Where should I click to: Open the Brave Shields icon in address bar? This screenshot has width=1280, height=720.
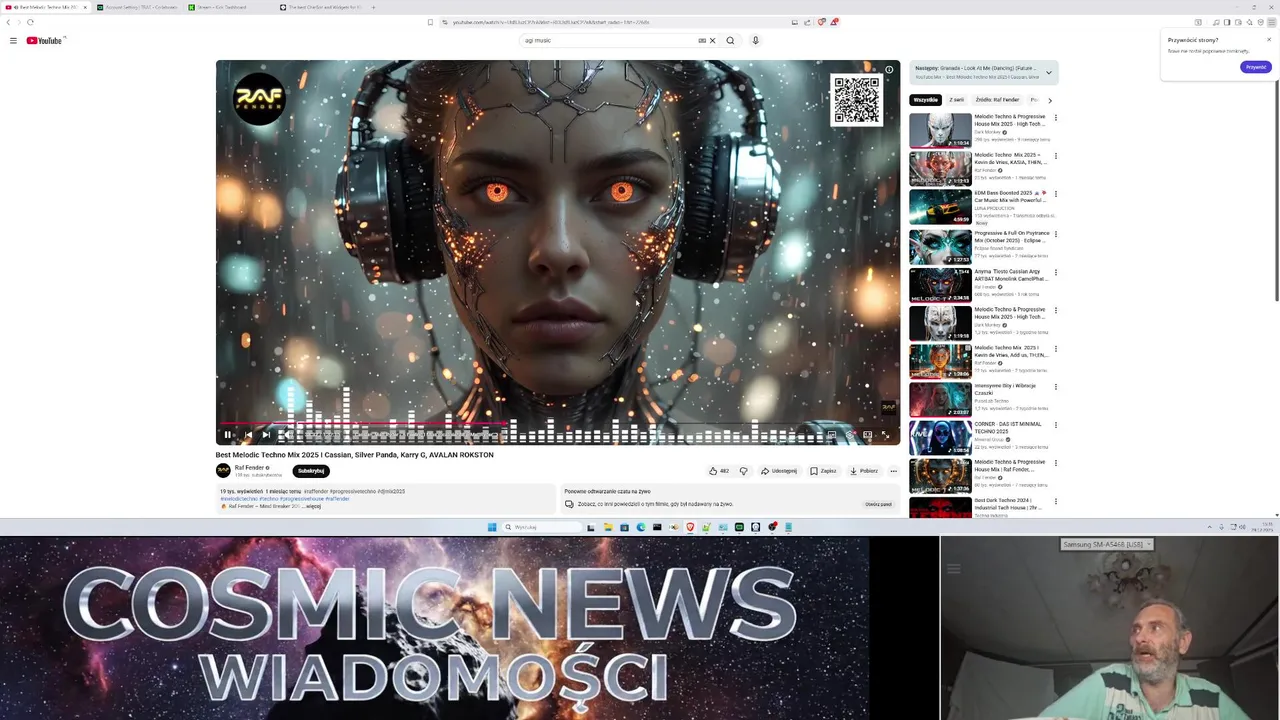[821, 22]
